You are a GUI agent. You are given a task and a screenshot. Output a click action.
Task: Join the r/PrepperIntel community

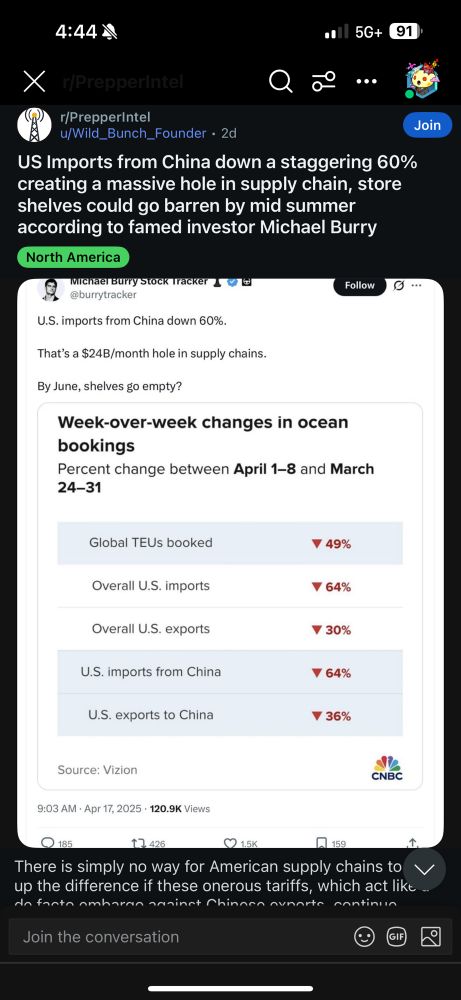(427, 125)
